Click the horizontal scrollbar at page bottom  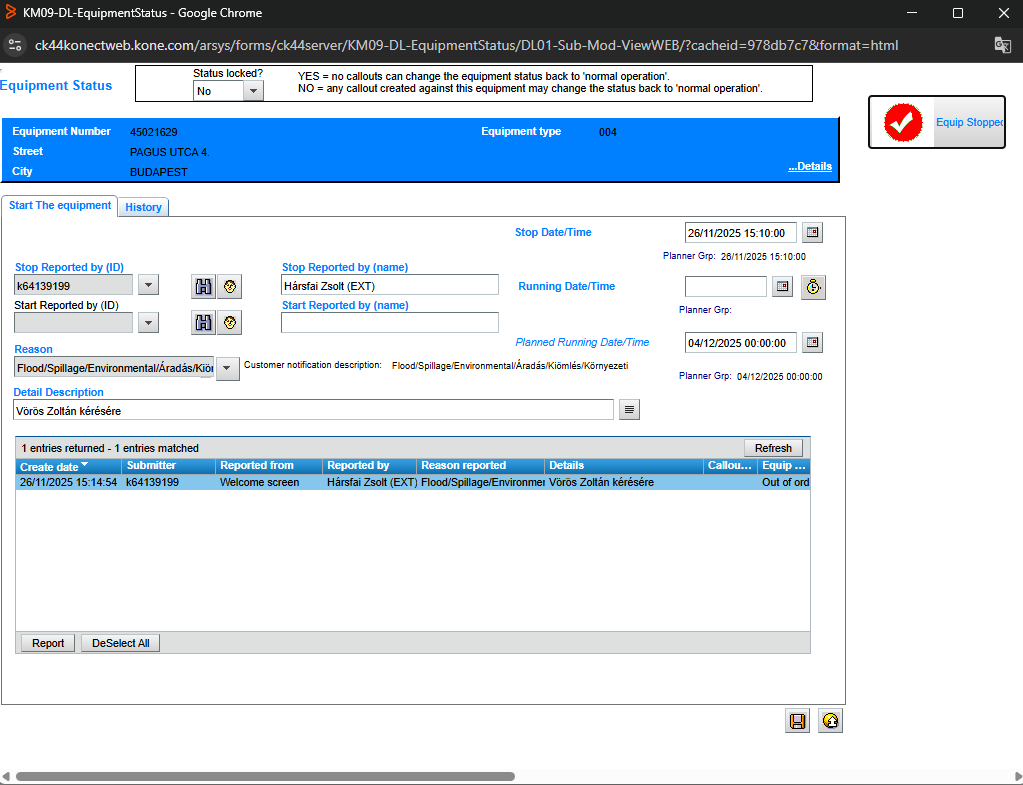tap(265, 776)
